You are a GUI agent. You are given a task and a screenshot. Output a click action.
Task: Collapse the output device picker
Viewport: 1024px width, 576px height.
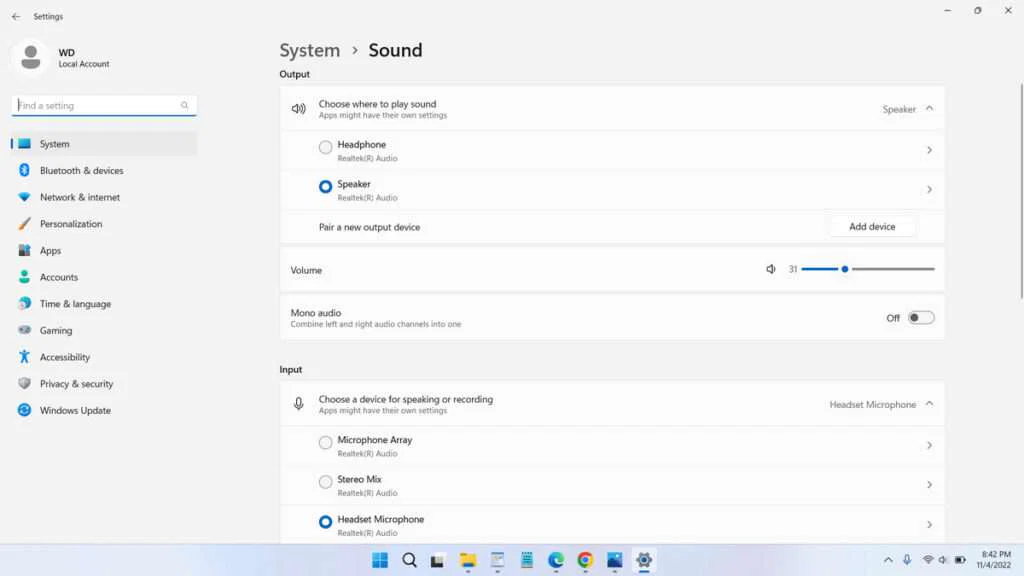pos(930,108)
